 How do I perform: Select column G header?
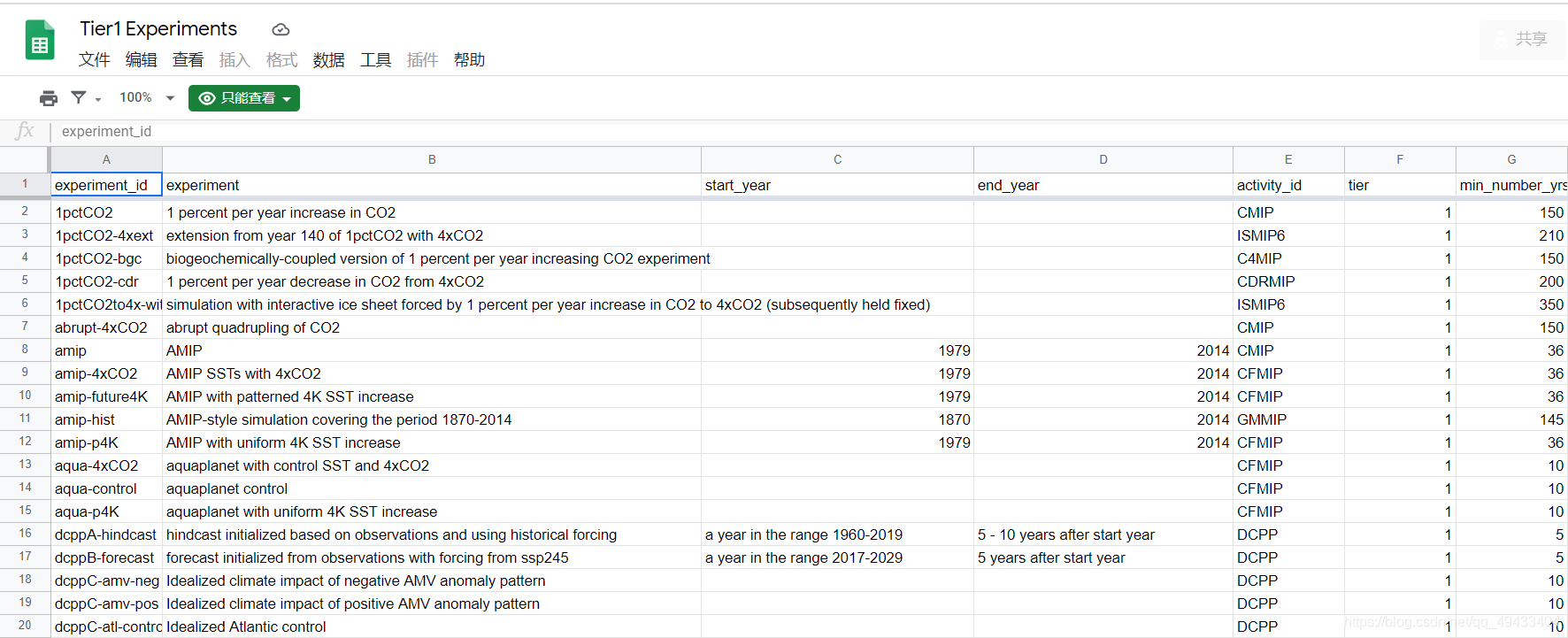(x=1511, y=159)
